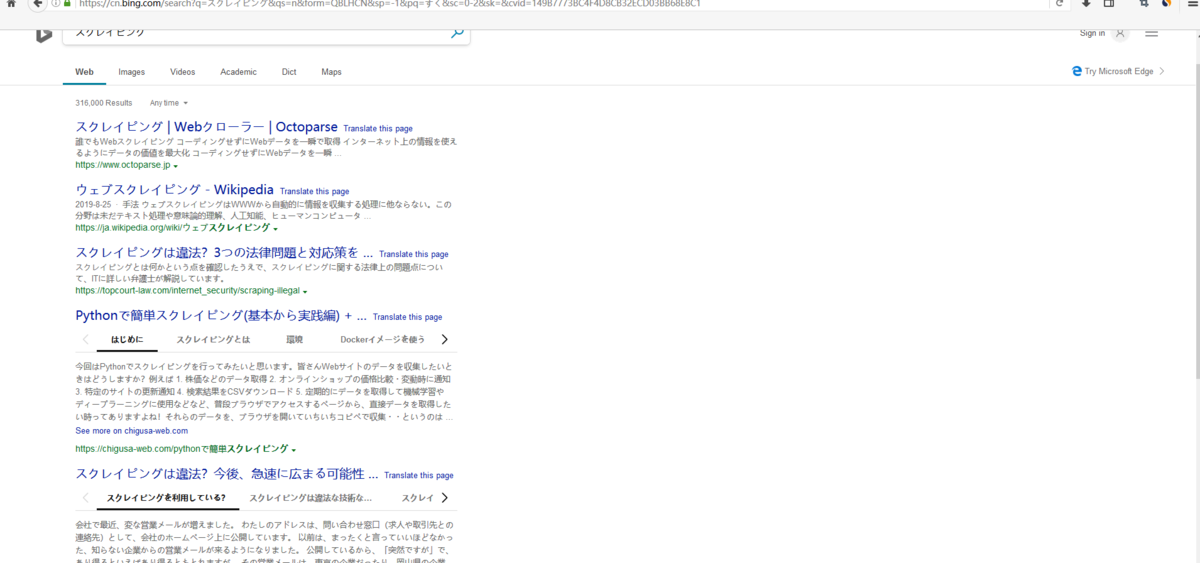Open site information via the circled i icon
Image resolution: width=1200 pixels, height=563 pixels.
56,3
